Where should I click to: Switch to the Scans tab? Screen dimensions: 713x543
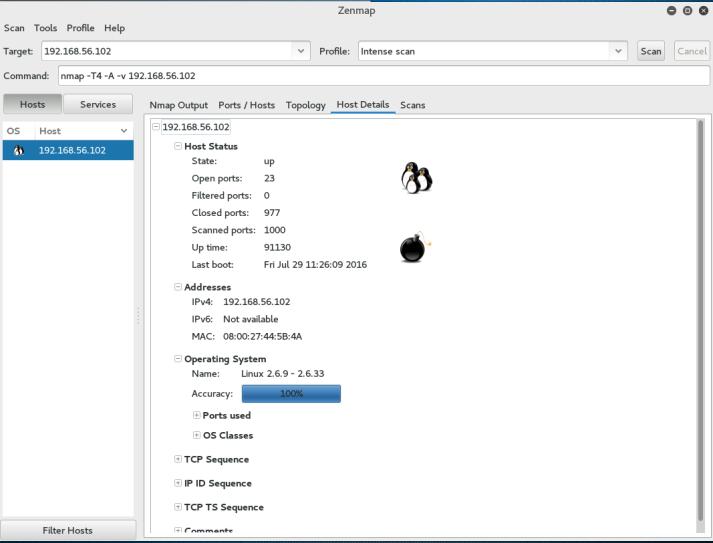pos(412,105)
